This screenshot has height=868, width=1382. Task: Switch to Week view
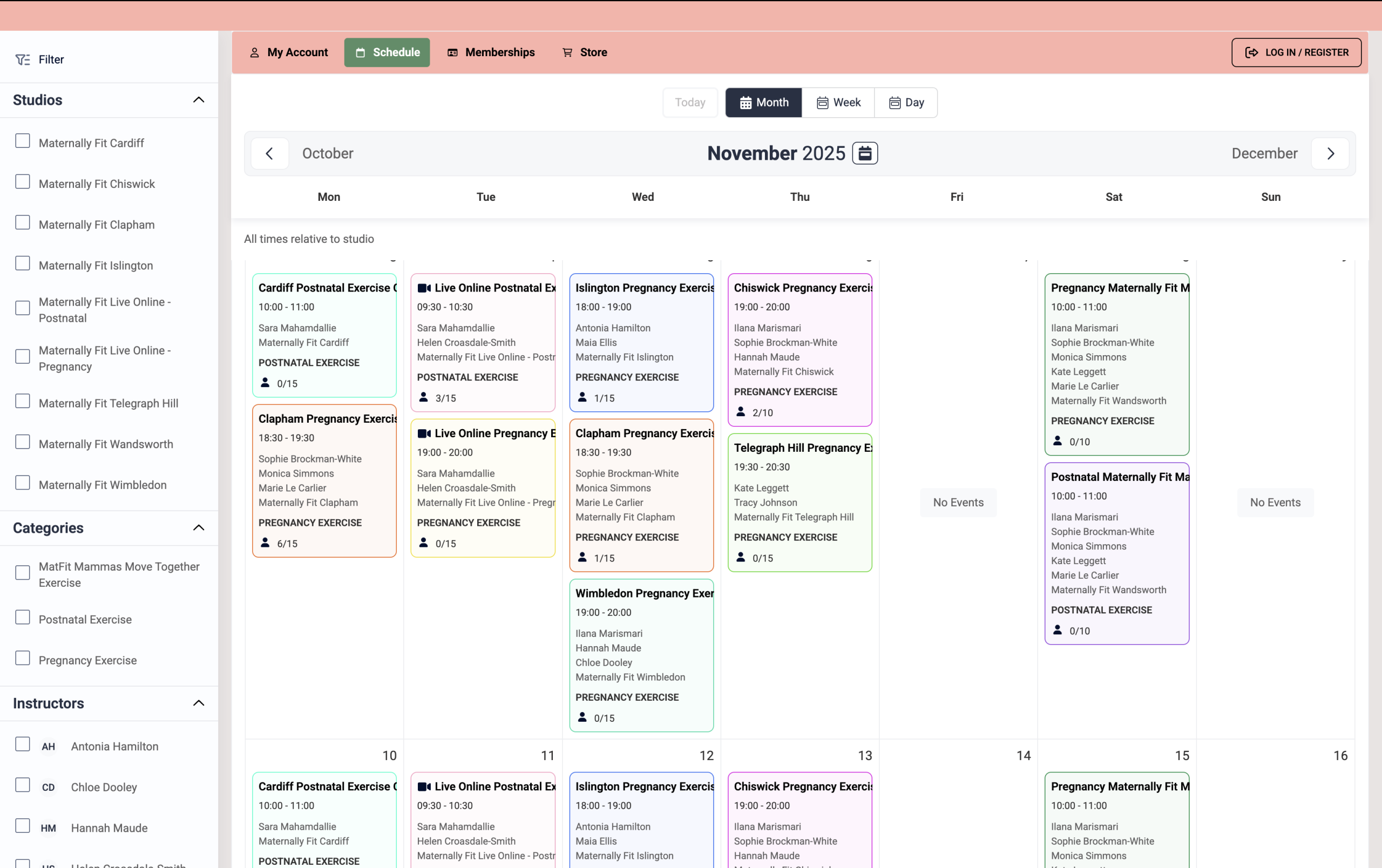(x=838, y=103)
